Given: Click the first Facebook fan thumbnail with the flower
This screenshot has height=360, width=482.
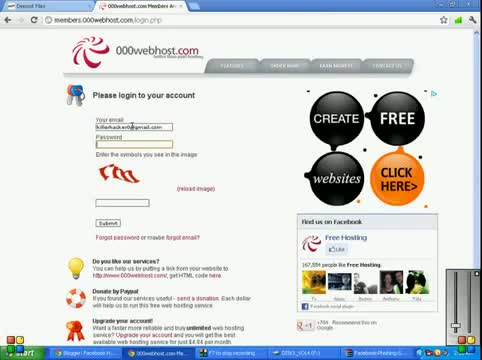Looking at the screenshot, I should pos(314,282).
